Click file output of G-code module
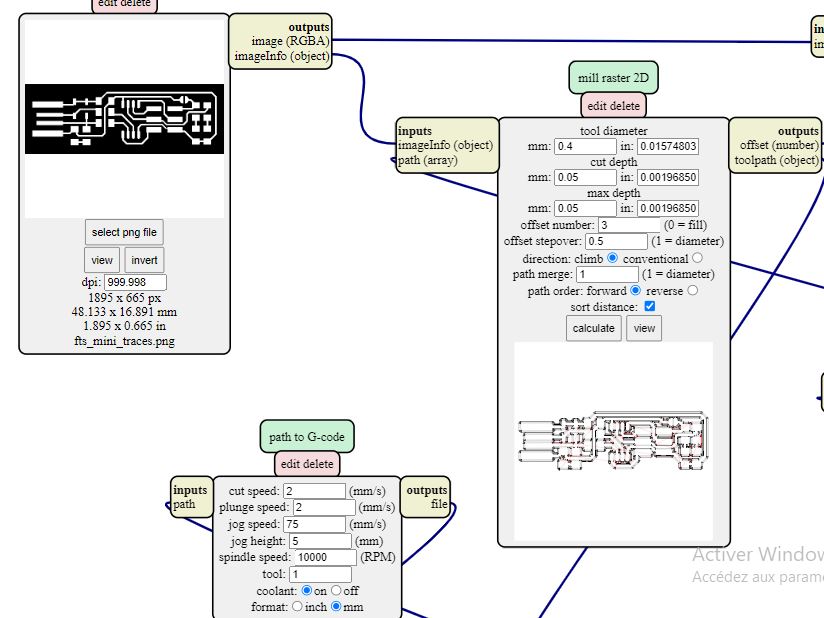This screenshot has height=618, width=824. point(439,504)
